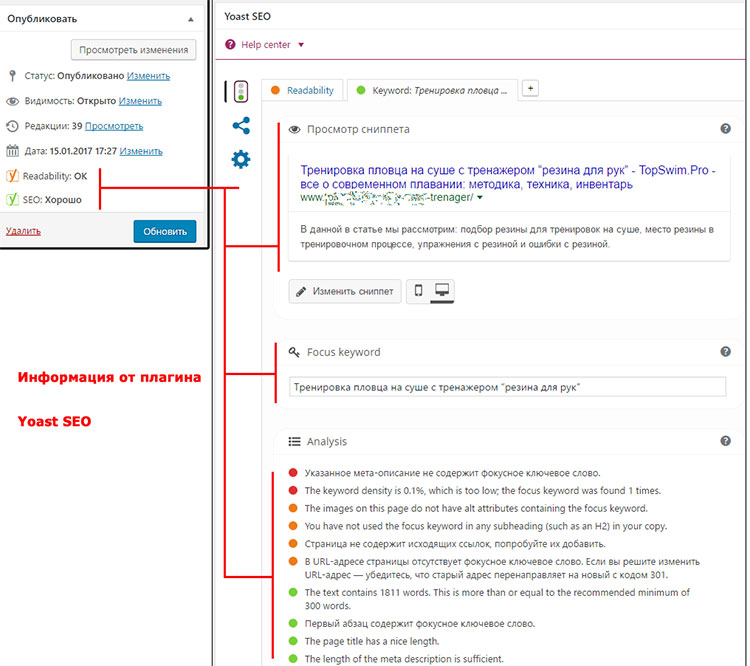Open the traffic light content optimization tab
This screenshot has height=666, width=750.
coord(241,91)
